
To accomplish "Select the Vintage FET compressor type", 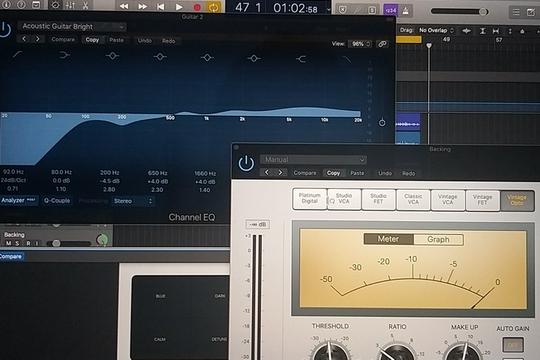I will (482, 200).
